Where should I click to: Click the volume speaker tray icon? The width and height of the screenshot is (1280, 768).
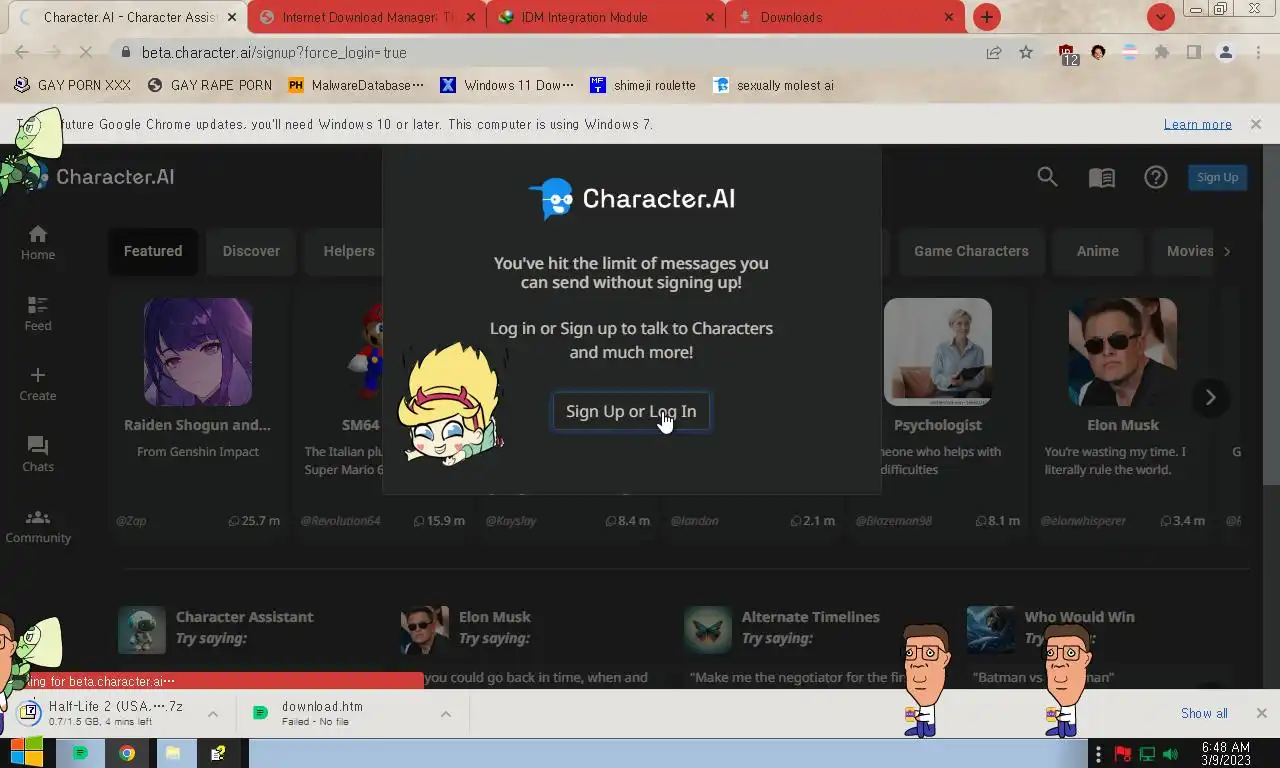(x=1170, y=754)
